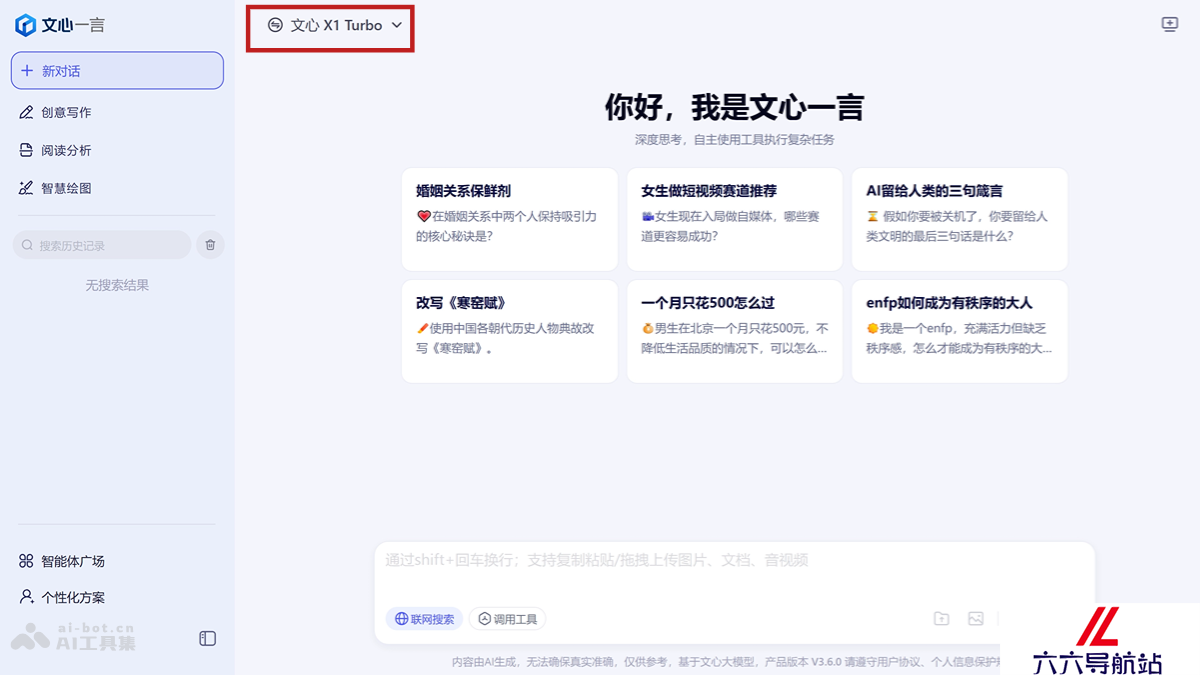Click the 你好，我是文心一言 heading

pos(734,107)
